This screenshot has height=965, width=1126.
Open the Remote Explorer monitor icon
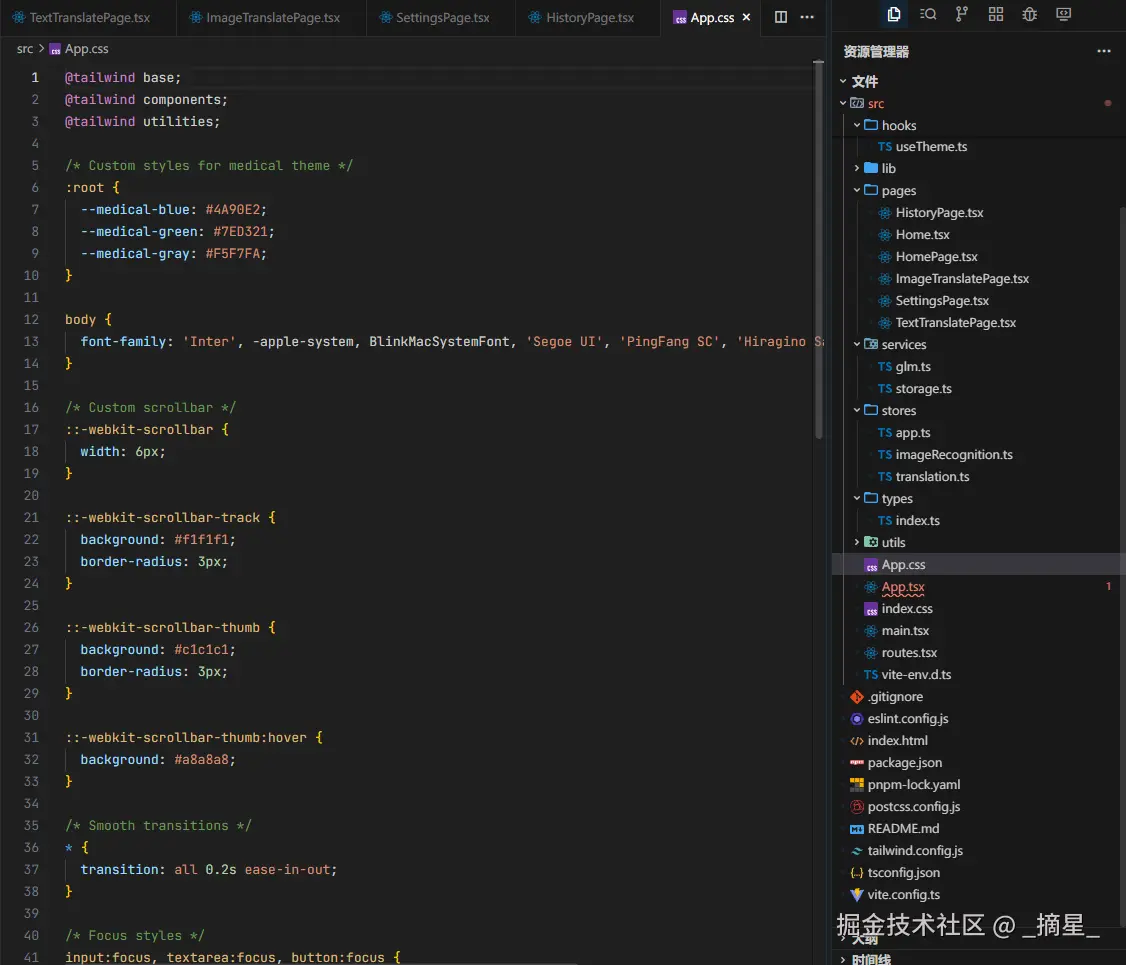coord(1064,15)
